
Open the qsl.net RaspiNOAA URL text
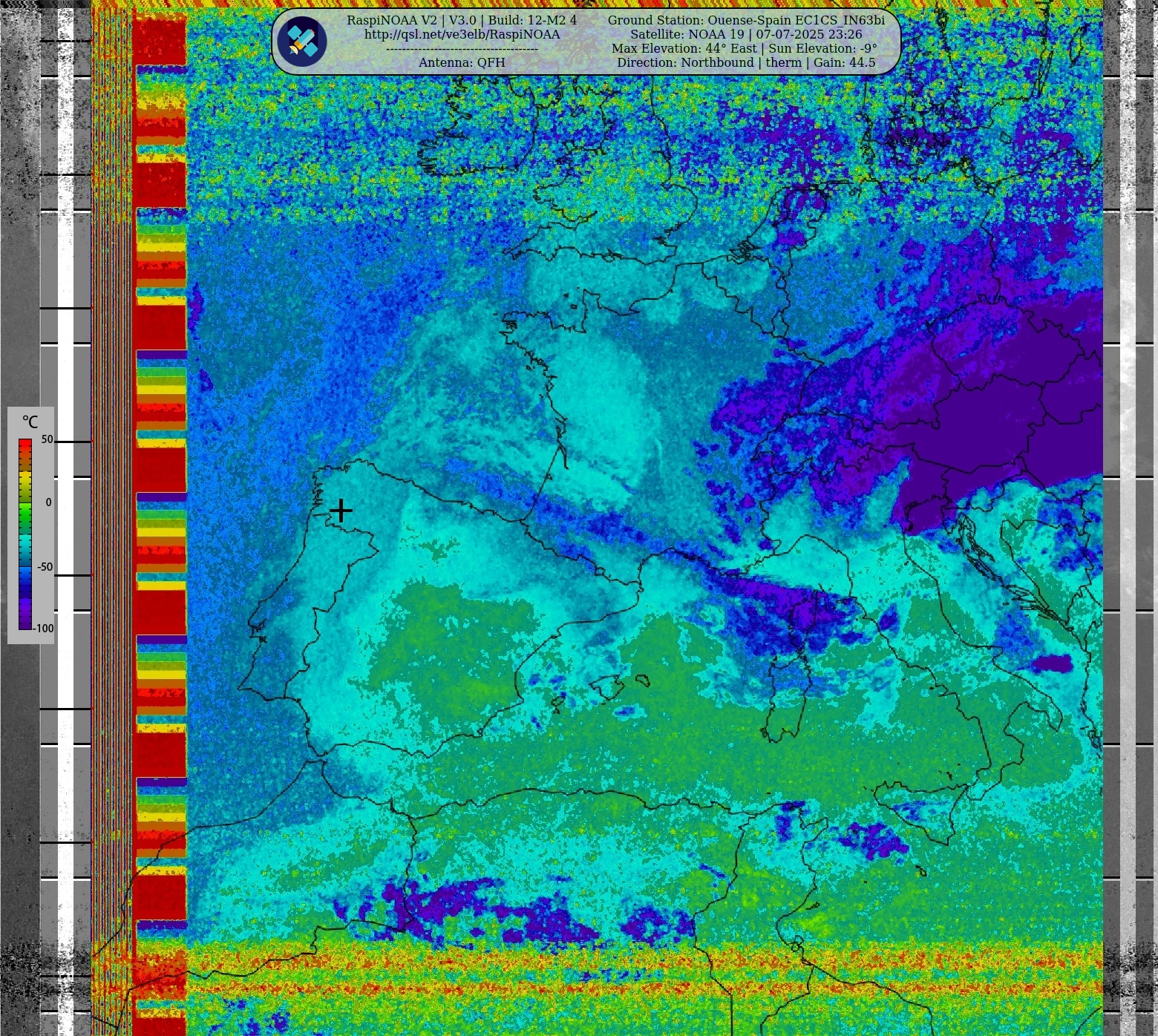462,34
